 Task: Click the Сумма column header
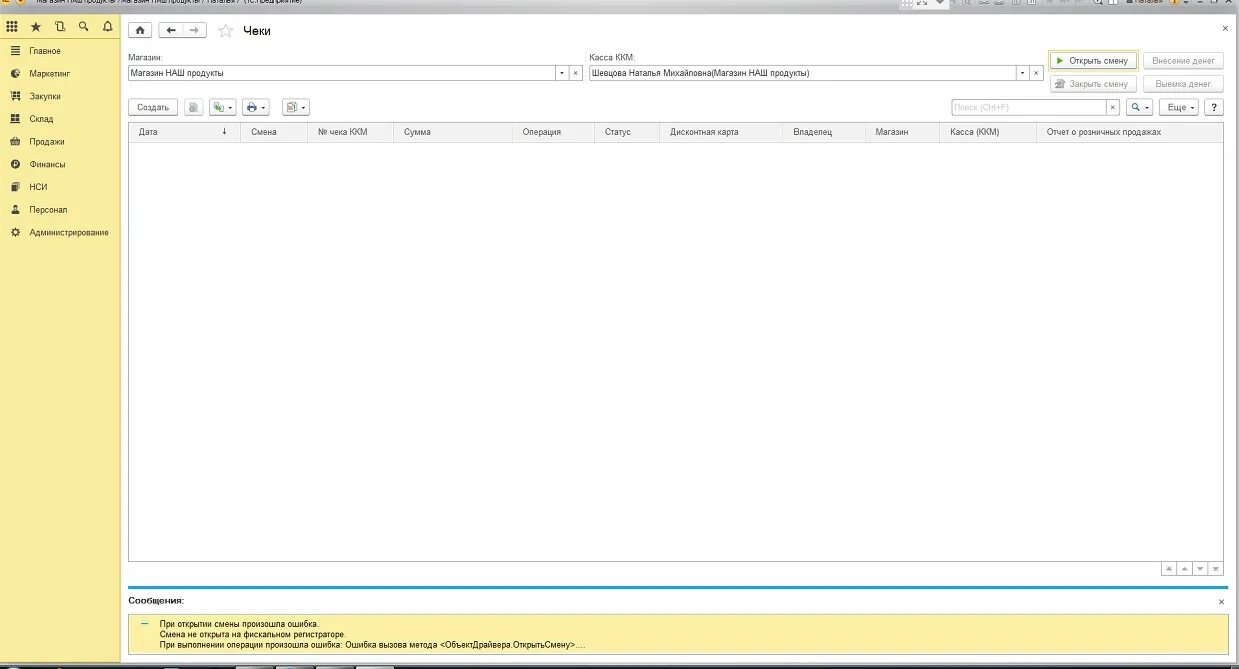pos(453,132)
